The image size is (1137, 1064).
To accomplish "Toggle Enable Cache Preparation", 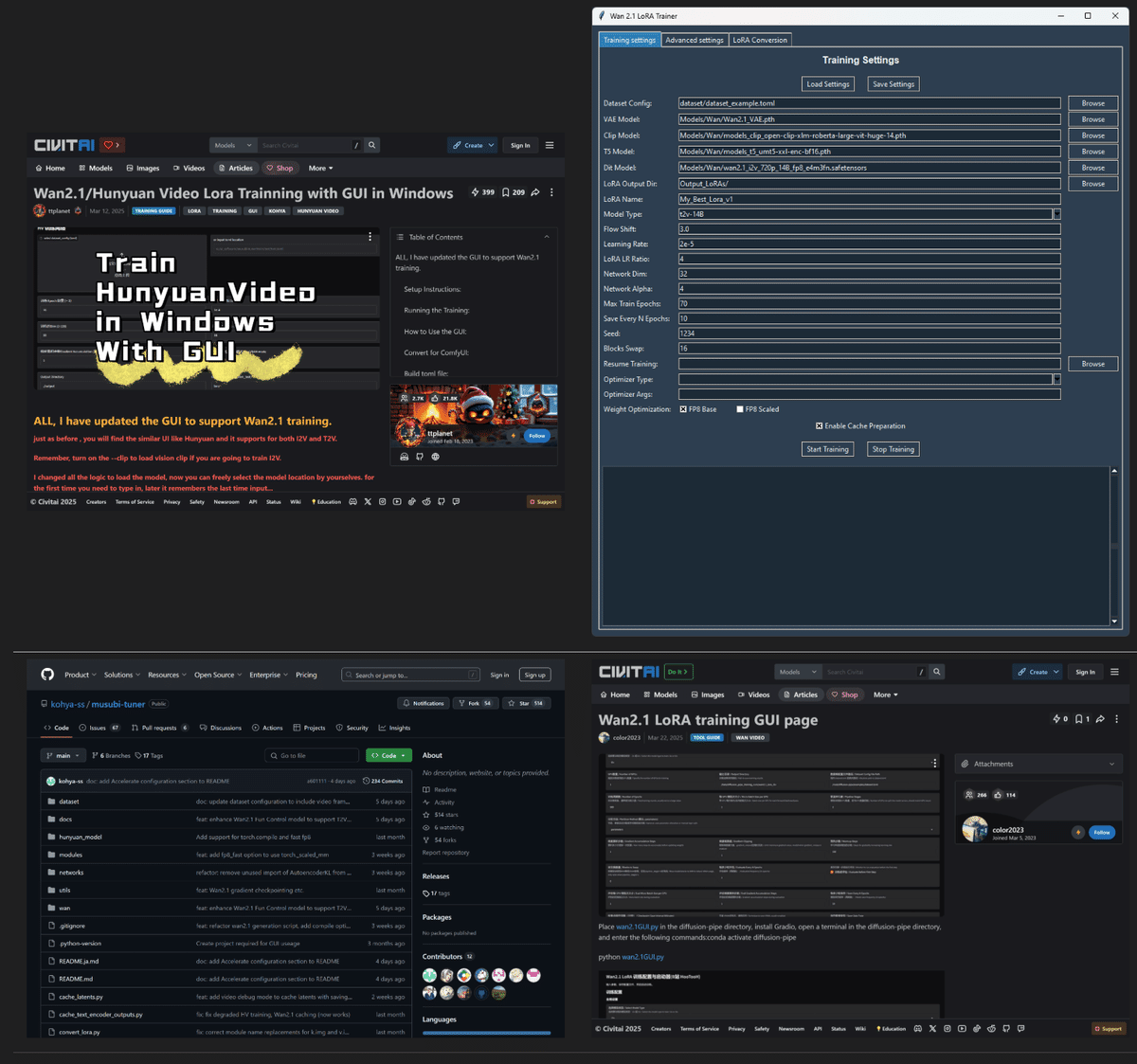I will [819, 425].
